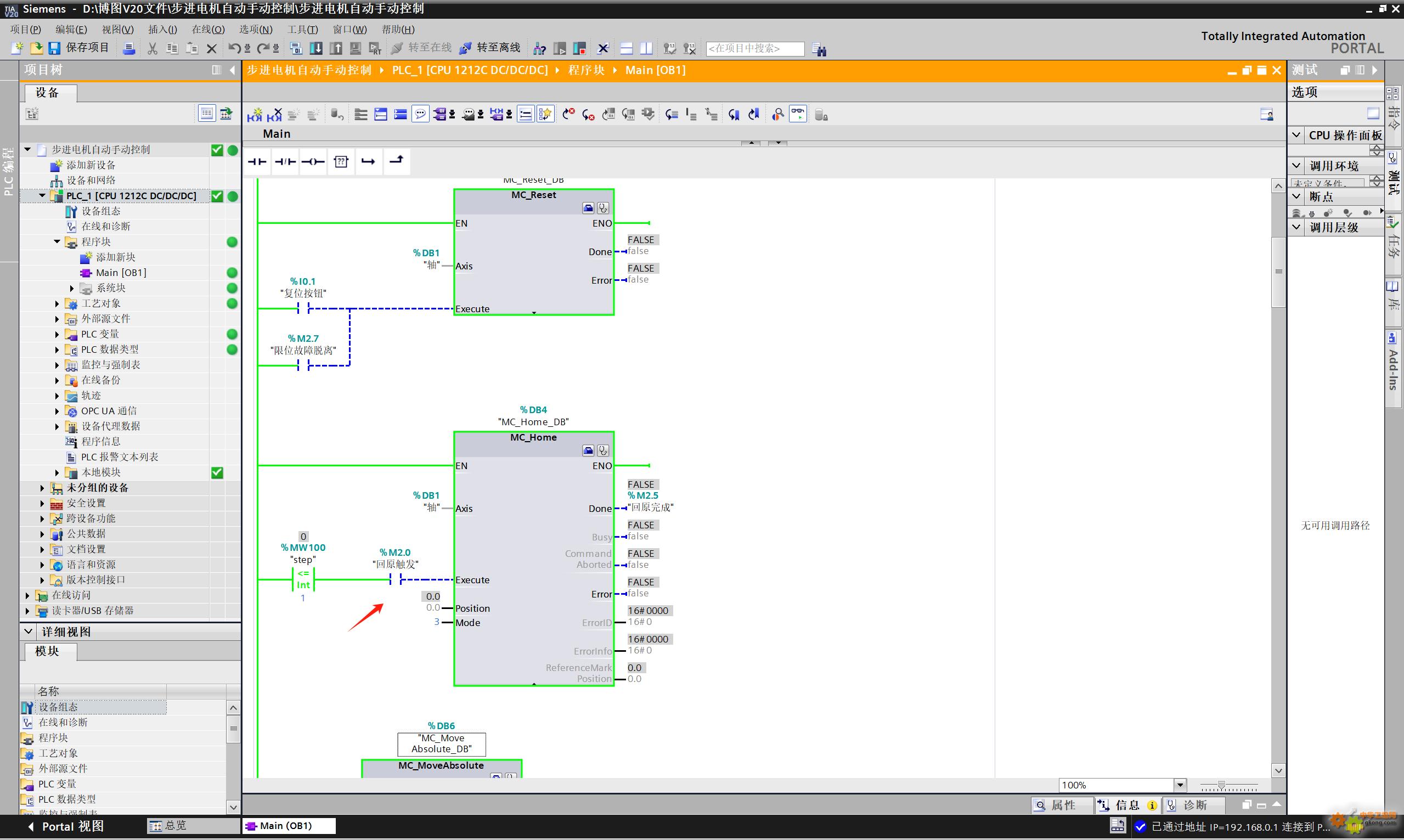Collapse the project tree panel arrow
The height and width of the screenshot is (840, 1404).
[x=232, y=70]
